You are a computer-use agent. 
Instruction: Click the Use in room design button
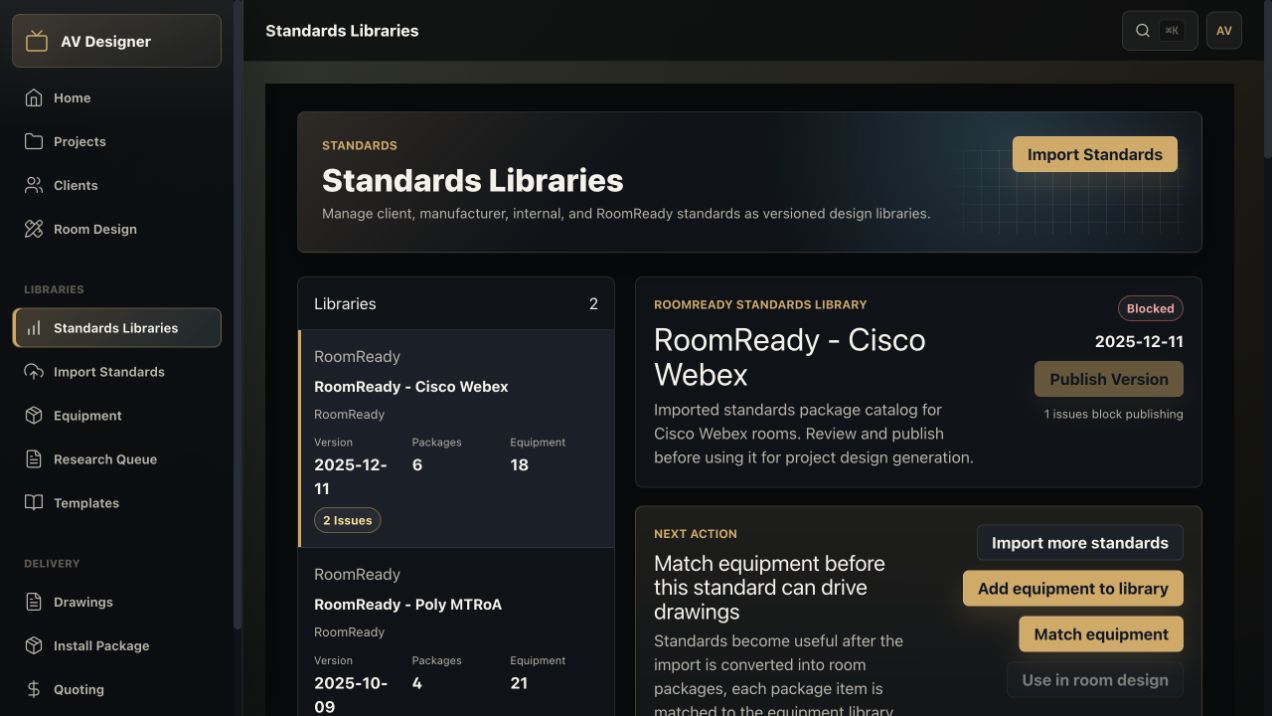pyautogui.click(x=1095, y=680)
